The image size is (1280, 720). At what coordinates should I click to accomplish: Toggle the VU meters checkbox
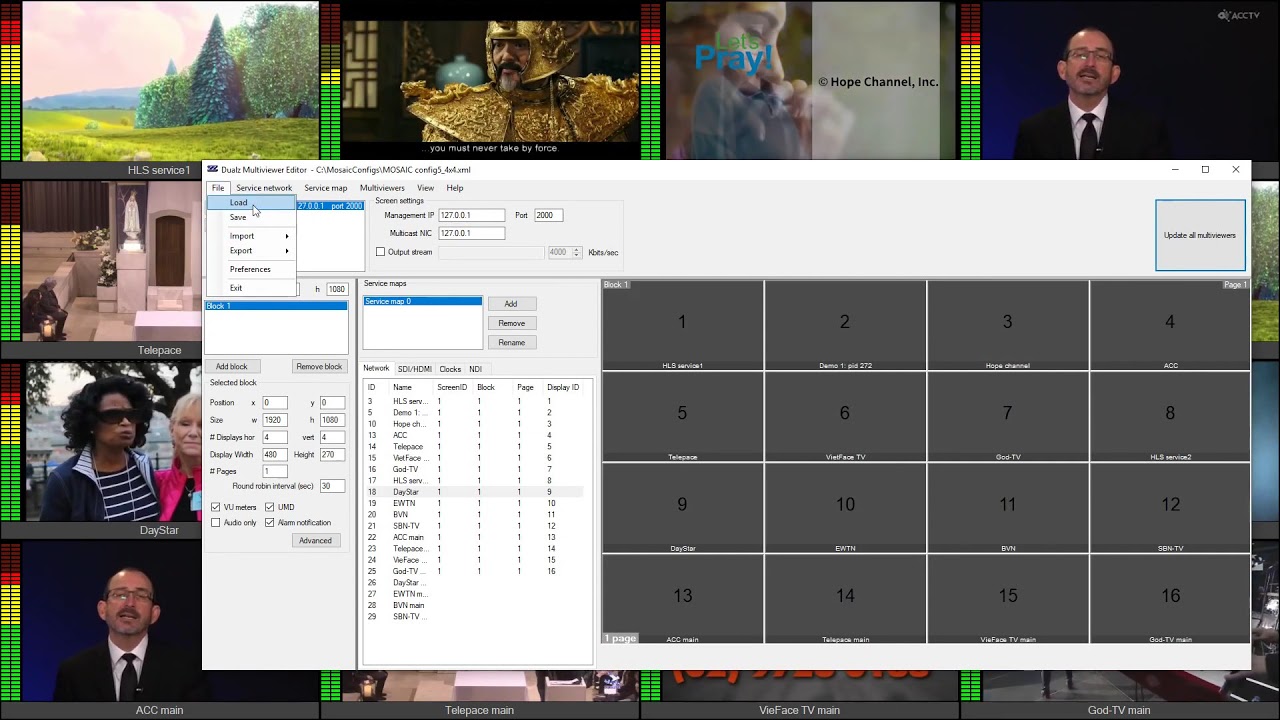pyautogui.click(x=216, y=507)
